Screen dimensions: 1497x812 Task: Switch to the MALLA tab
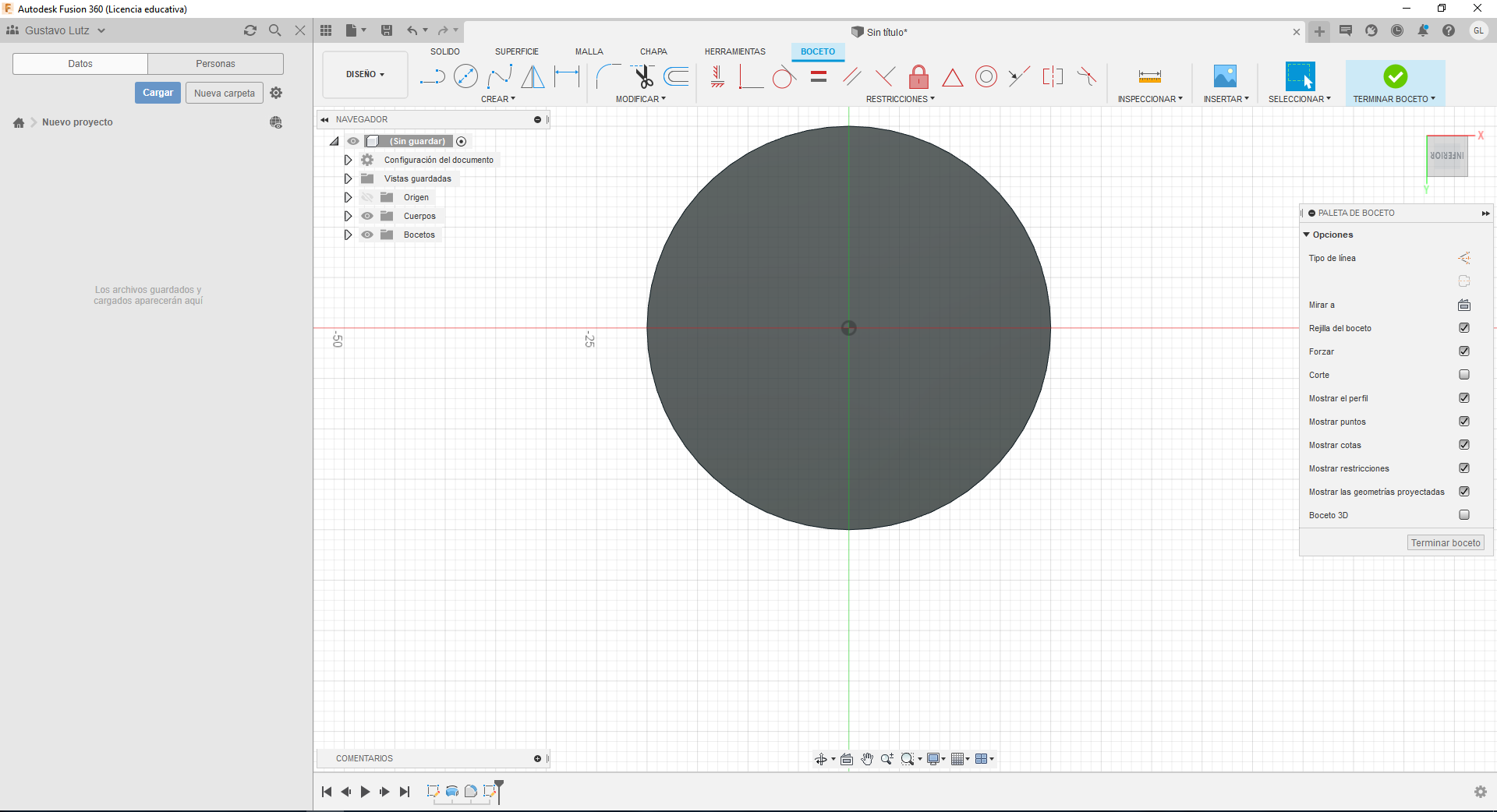pos(589,51)
